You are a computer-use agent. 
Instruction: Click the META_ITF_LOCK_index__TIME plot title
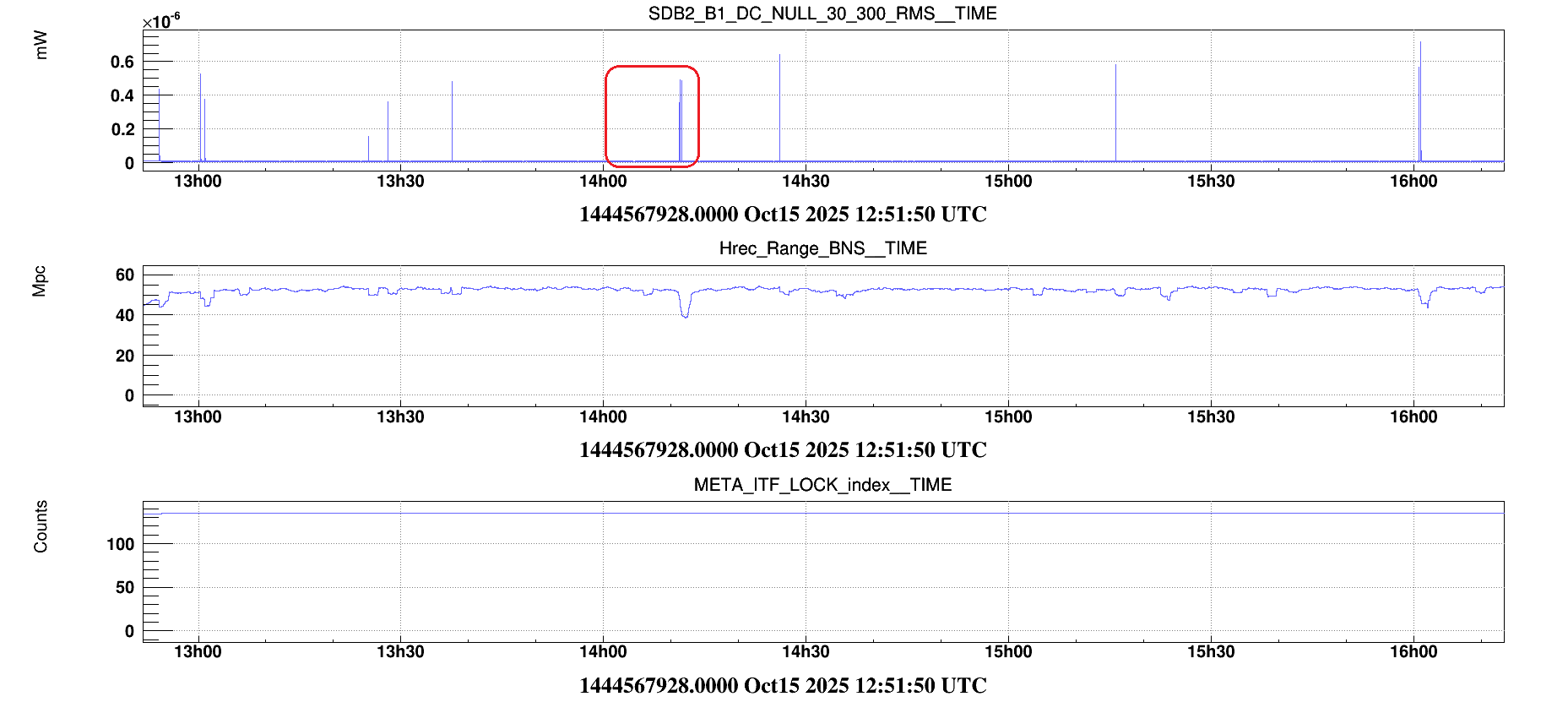pos(822,485)
